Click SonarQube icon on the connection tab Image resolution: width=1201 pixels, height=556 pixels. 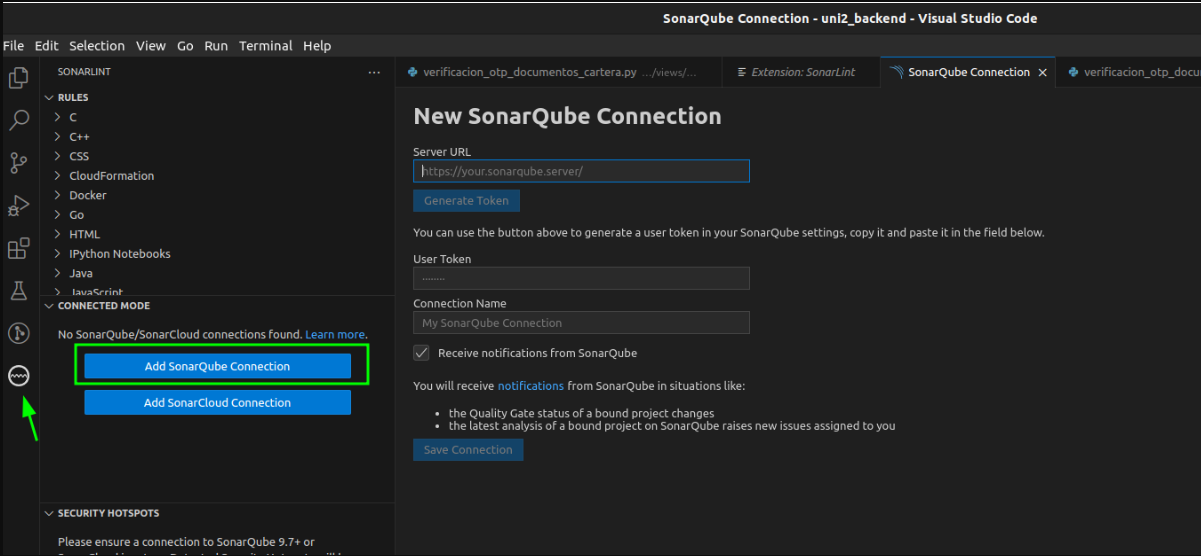click(896, 72)
